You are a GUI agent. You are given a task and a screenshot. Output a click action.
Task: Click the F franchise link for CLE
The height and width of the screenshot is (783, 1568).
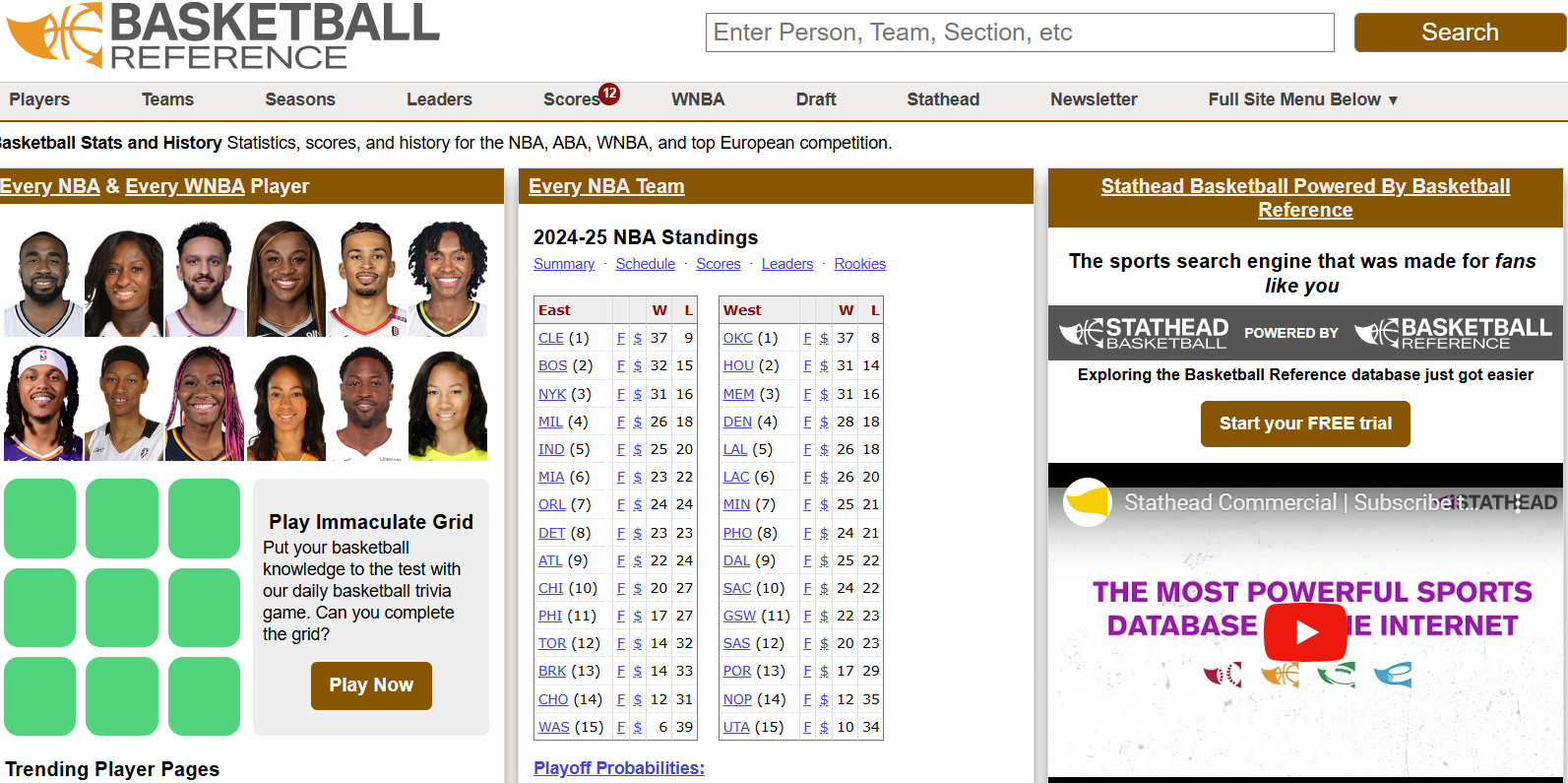621,338
